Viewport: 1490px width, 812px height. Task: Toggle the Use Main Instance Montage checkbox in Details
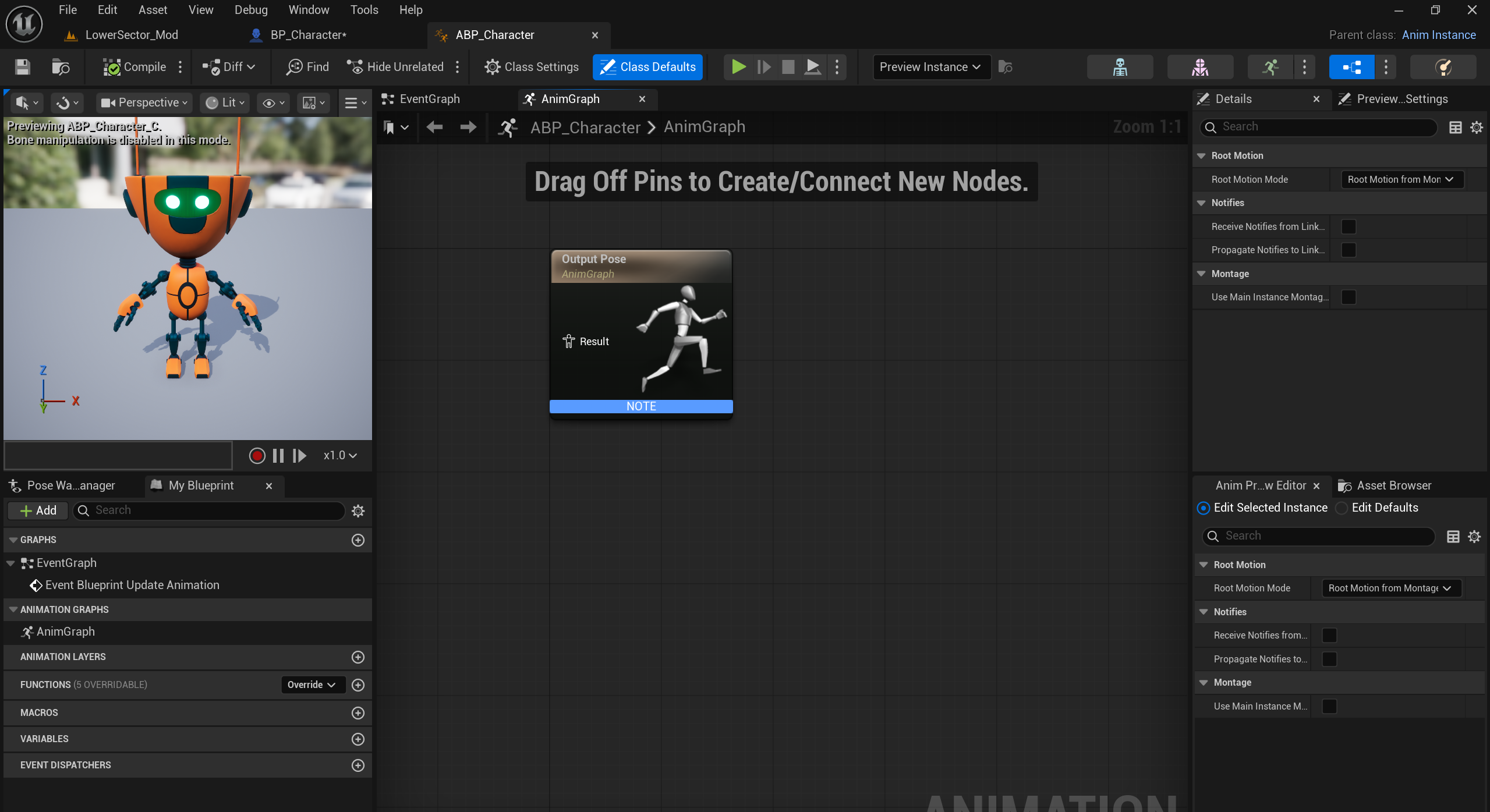1349,297
